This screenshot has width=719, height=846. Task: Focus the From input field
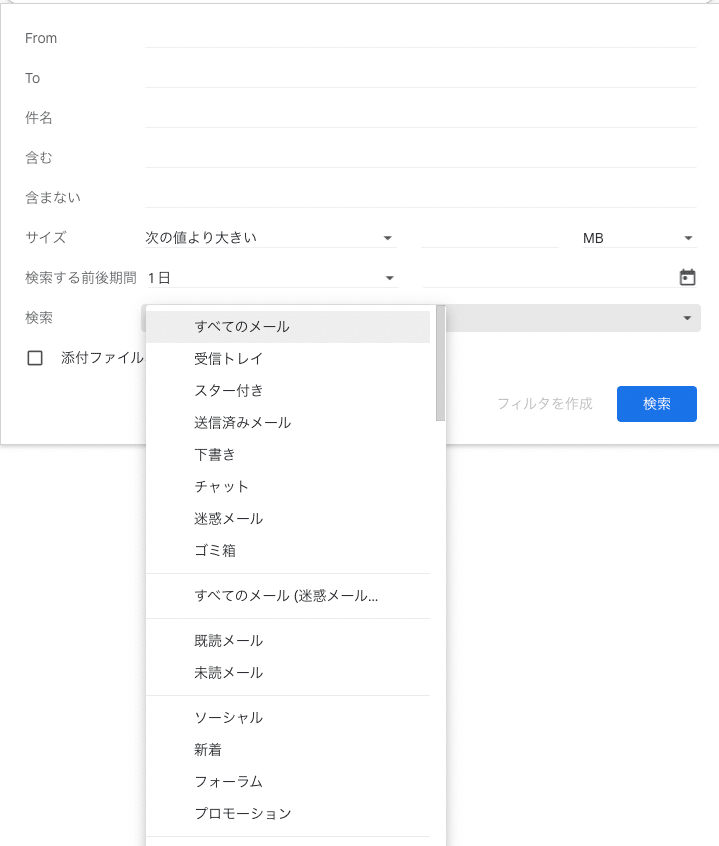(421, 38)
